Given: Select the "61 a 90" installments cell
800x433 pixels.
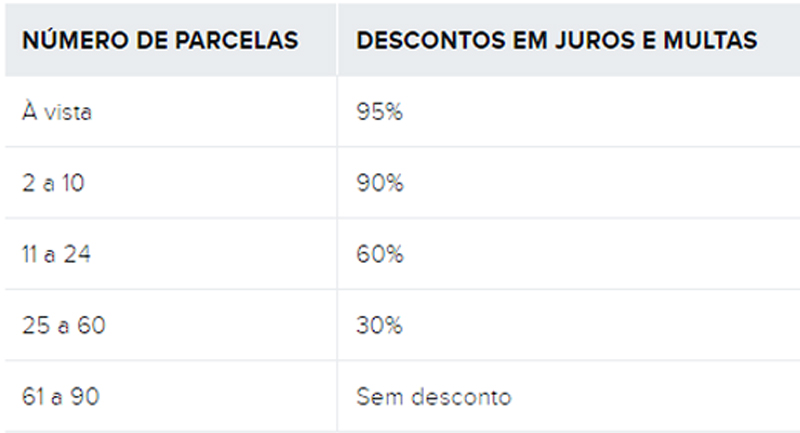Looking at the screenshot, I should [x=60, y=397].
